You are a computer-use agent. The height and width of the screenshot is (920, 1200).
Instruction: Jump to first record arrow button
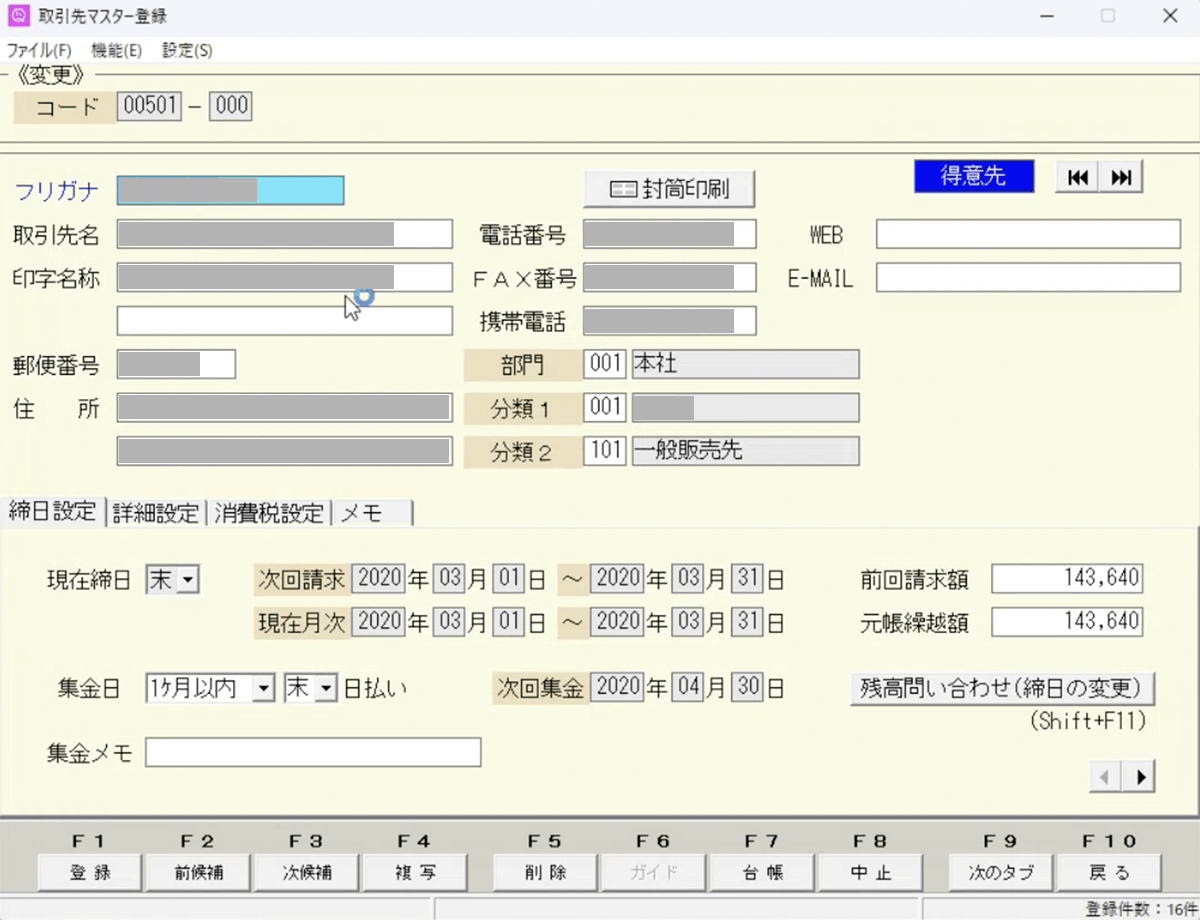click(x=1078, y=177)
